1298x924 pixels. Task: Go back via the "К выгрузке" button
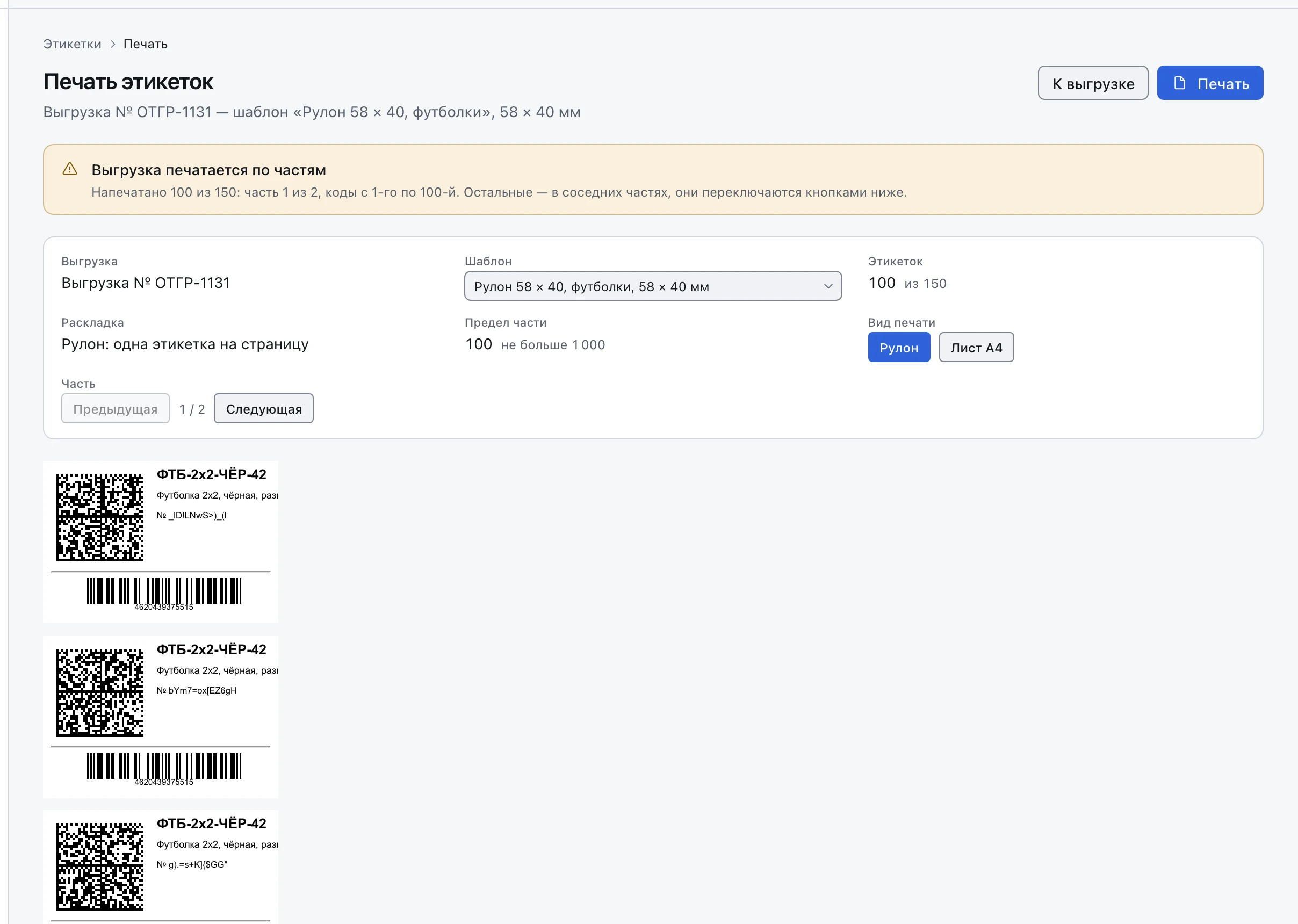click(1093, 83)
